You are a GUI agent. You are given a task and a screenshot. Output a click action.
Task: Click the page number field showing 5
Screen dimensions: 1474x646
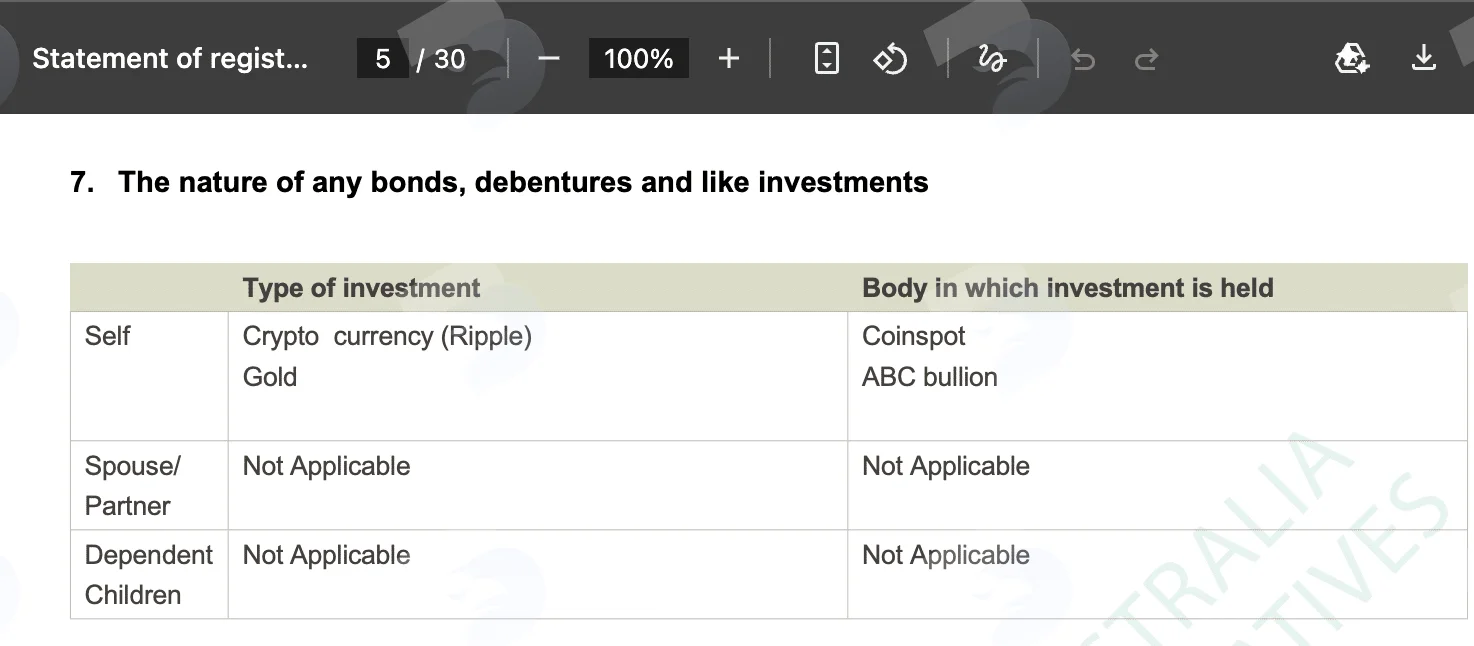(x=383, y=59)
